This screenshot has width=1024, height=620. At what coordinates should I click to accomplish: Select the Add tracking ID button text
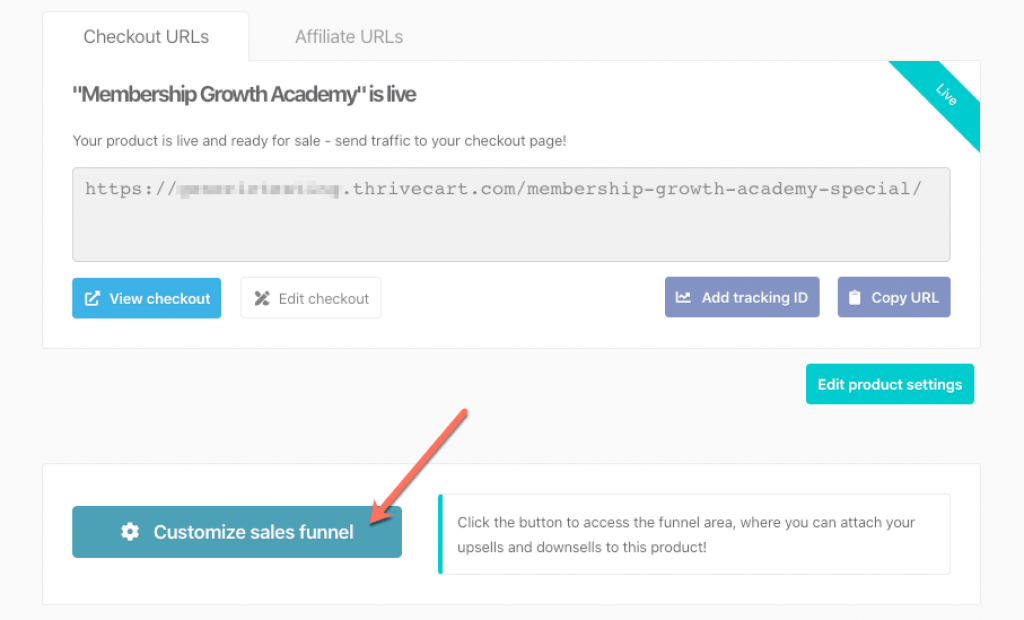coord(754,297)
